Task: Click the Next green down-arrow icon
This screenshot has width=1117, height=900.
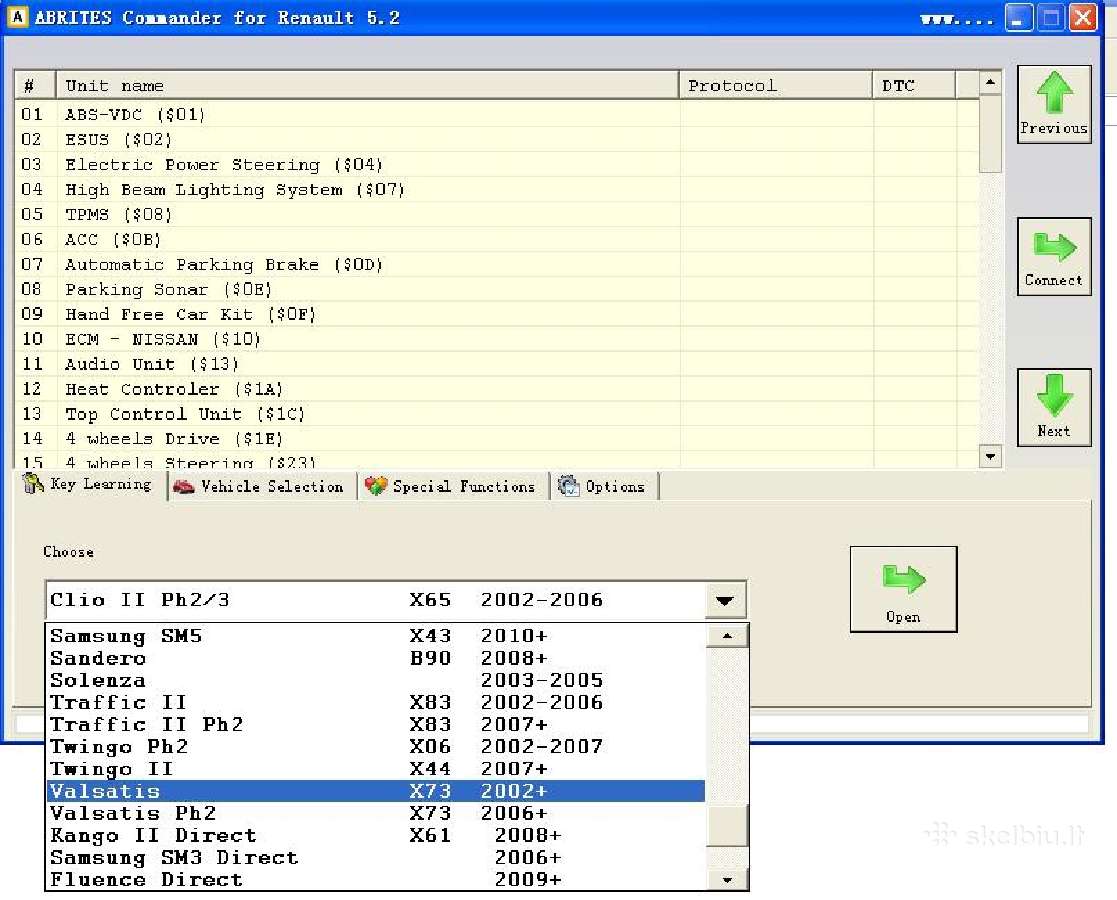Action: (1054, 395)
